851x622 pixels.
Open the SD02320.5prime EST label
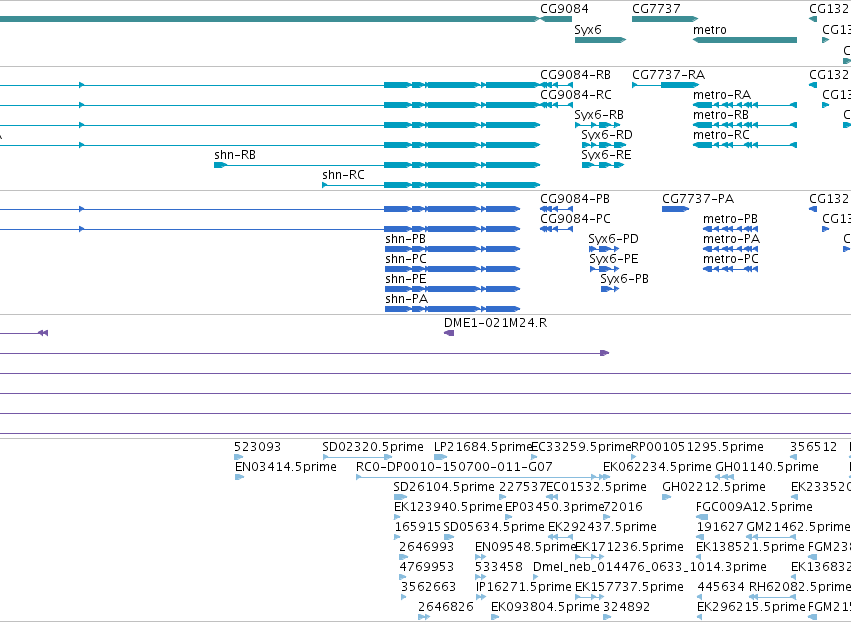pyautogui.click(x=373, y=447)
